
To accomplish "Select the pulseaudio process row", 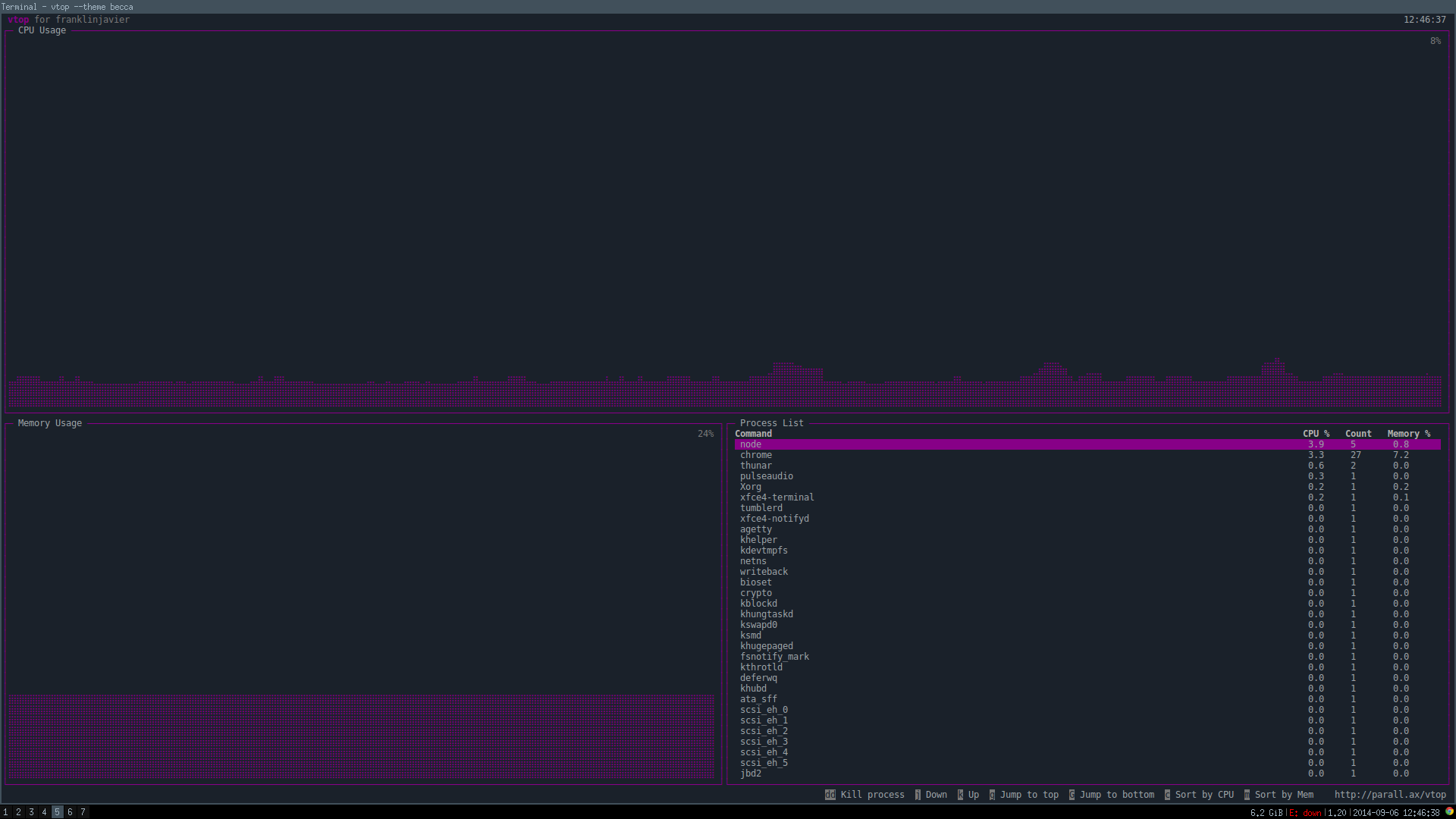I will (767, 476).
